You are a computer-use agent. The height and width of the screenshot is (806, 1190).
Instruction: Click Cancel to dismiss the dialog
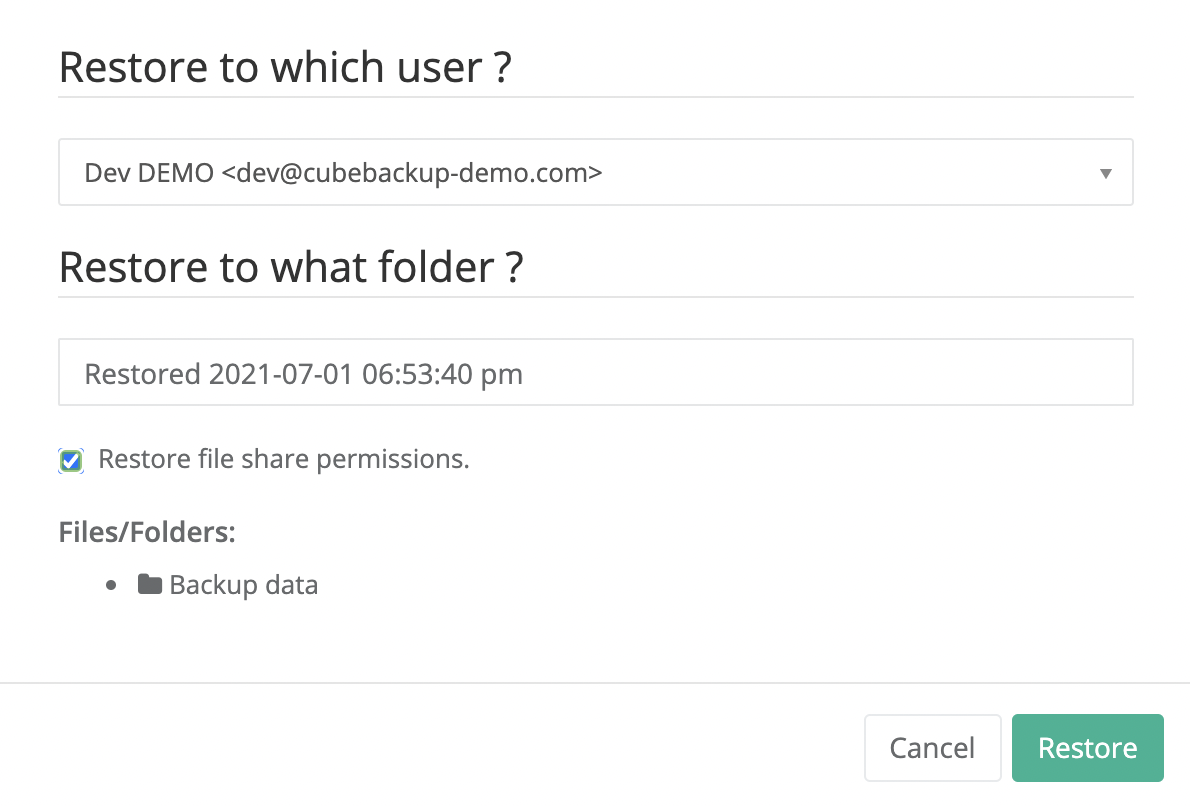point(932,747)
